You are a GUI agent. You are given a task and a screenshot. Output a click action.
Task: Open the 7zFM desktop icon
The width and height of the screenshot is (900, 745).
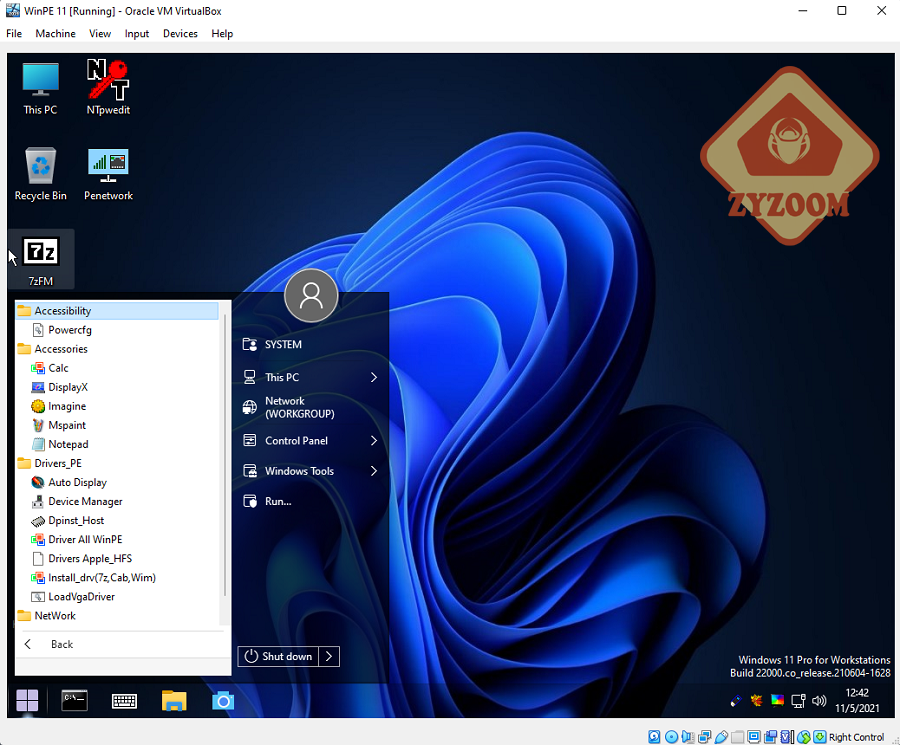[x=41, y=260]
